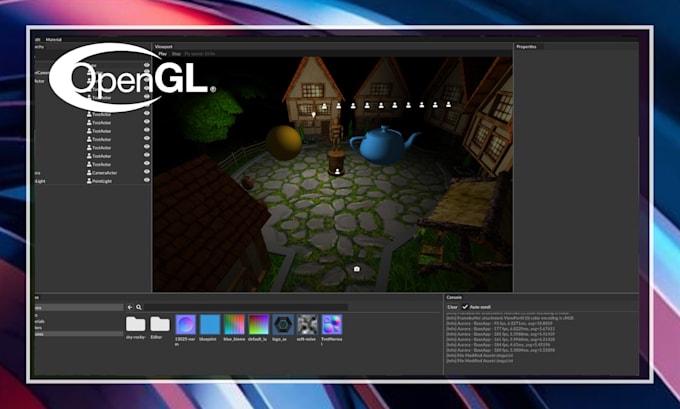Screen dimensions: 680x409
Task: Hide CameraActor with its eye icon
Action: [x=147, y=172]
